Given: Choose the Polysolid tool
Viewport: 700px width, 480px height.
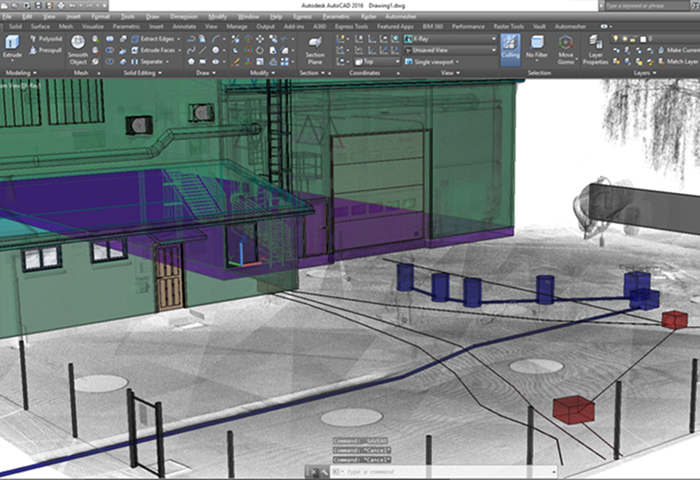Looking at the screenshot, I should (x=46, y=38).
